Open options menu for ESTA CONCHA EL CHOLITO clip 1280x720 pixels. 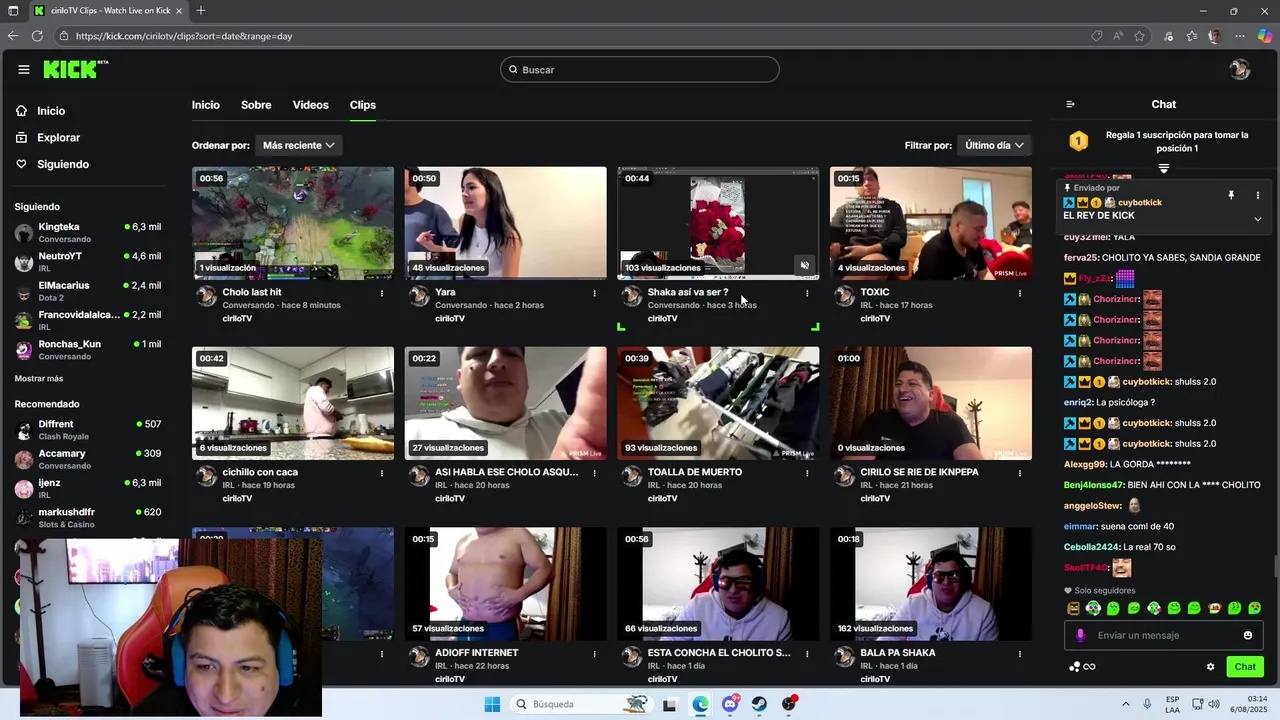pyautogui.click(x=807, y=654)
